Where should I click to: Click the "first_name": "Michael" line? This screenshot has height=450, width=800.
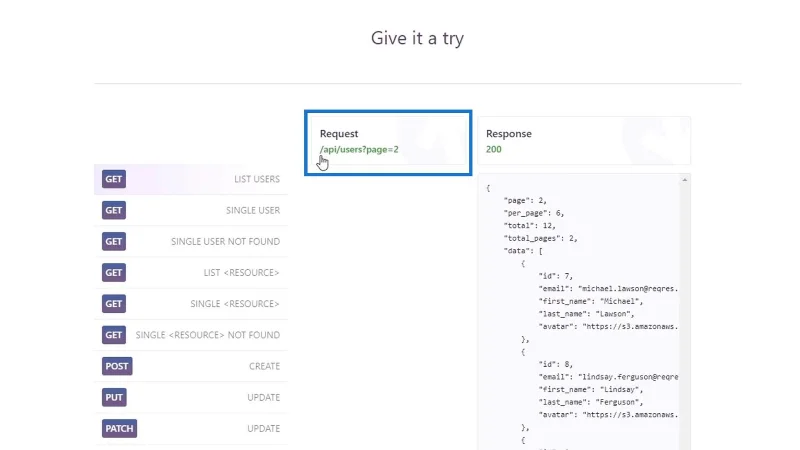(x=591, y=302)
